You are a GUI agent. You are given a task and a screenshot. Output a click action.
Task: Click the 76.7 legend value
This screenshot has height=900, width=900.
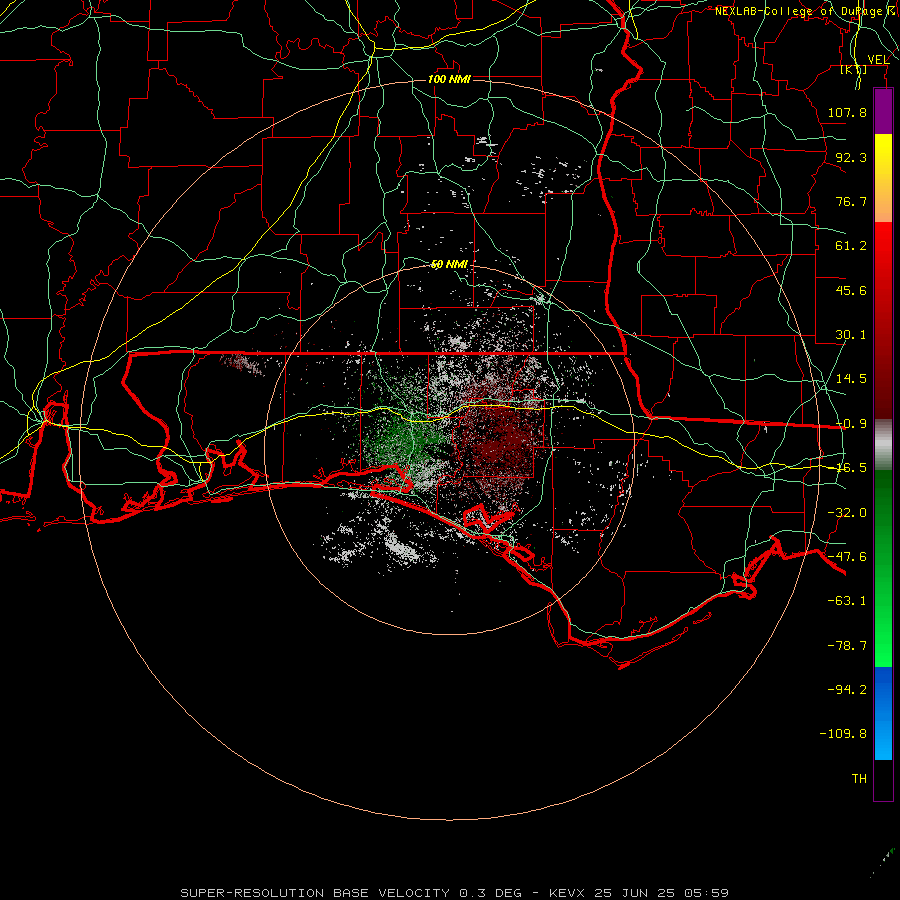[851, 201]
